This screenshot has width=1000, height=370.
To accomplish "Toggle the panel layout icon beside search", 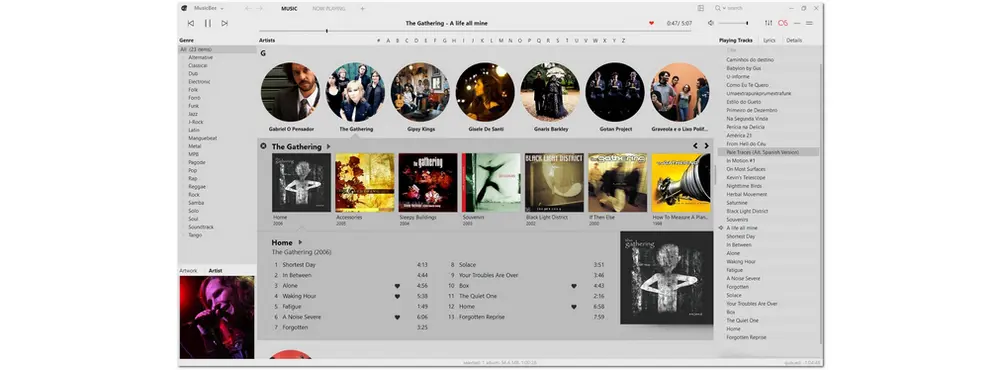I will (x=700, y=8).
